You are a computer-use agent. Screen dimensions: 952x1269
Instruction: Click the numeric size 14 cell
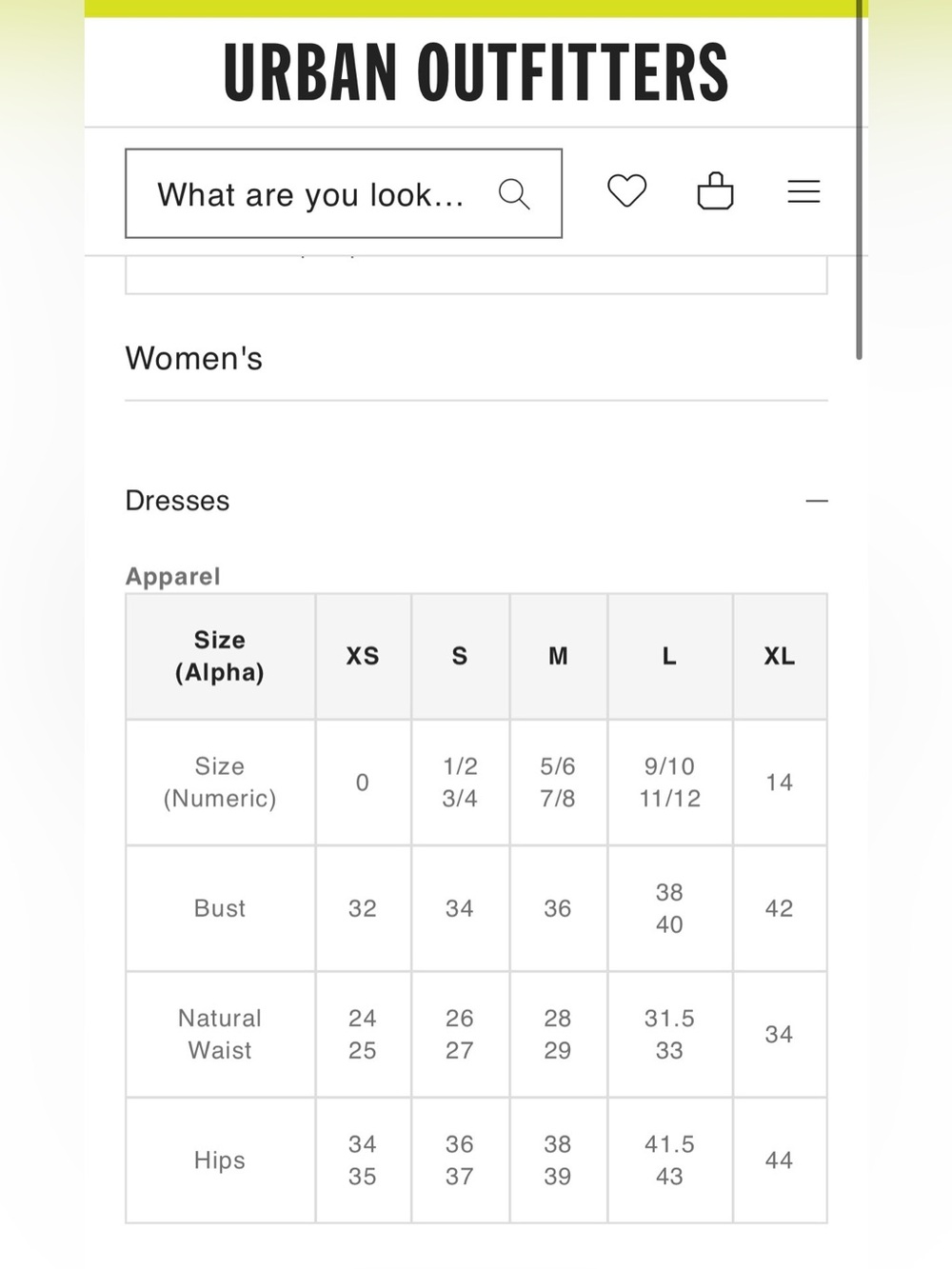[780, 783]
